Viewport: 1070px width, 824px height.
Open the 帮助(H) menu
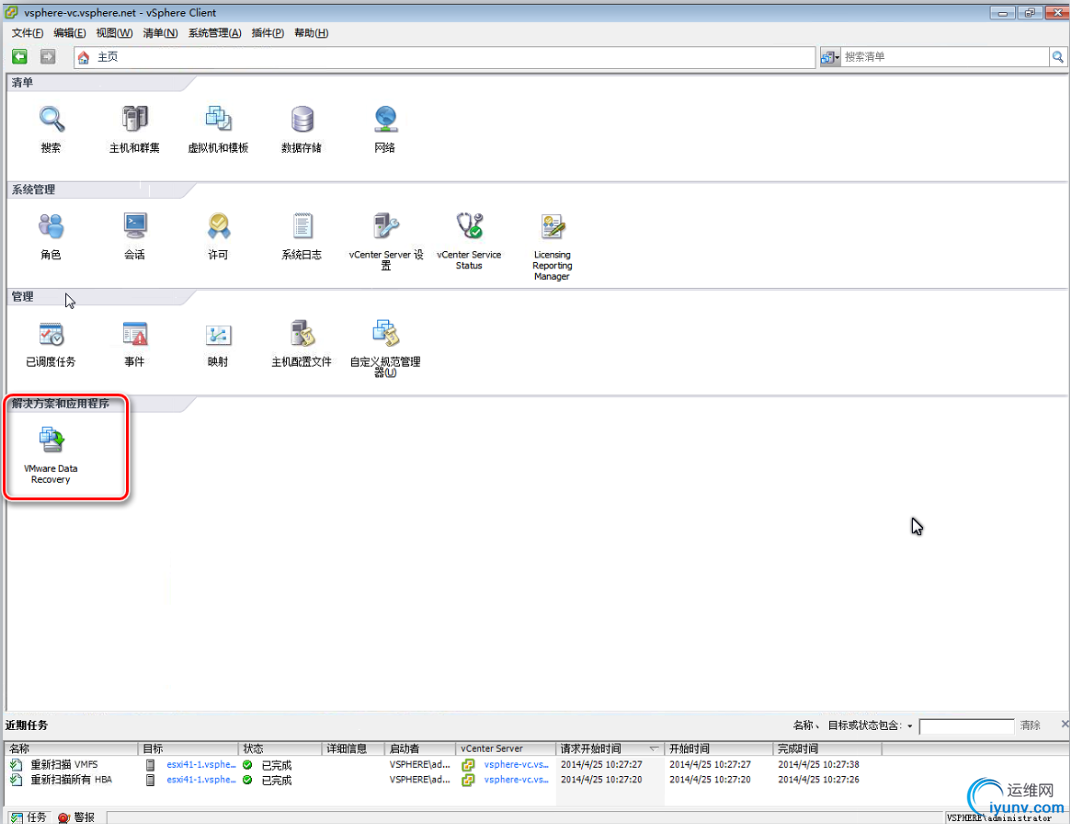point(311,33)
